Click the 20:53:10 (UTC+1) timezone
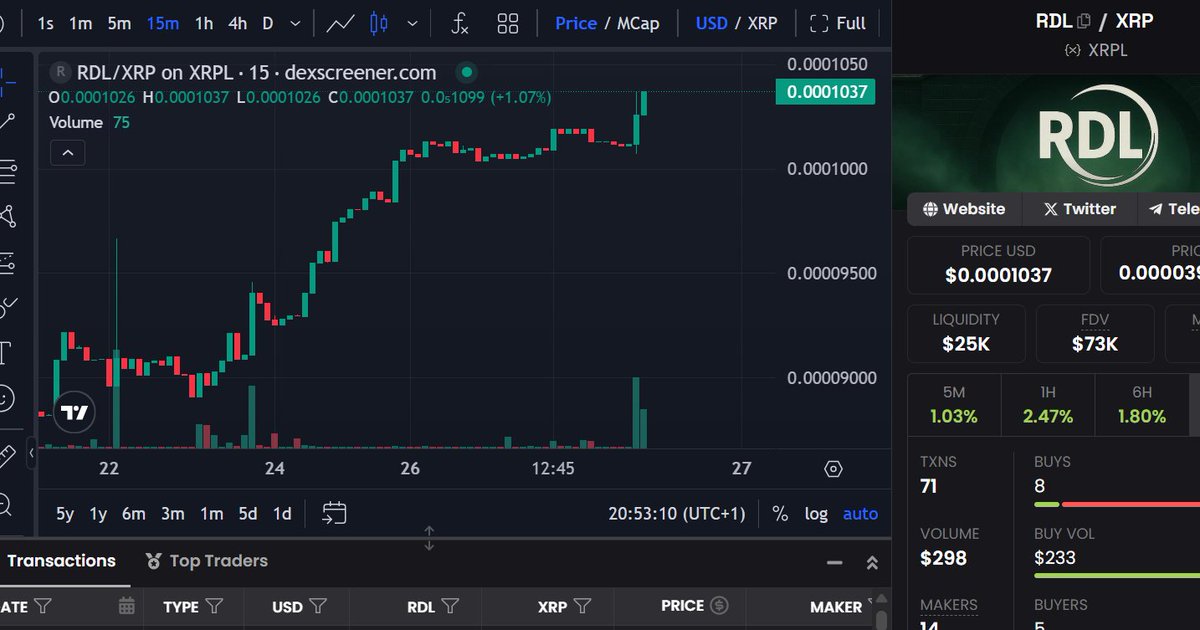Viewport: 1200px width, 630px height. (677, 514)
